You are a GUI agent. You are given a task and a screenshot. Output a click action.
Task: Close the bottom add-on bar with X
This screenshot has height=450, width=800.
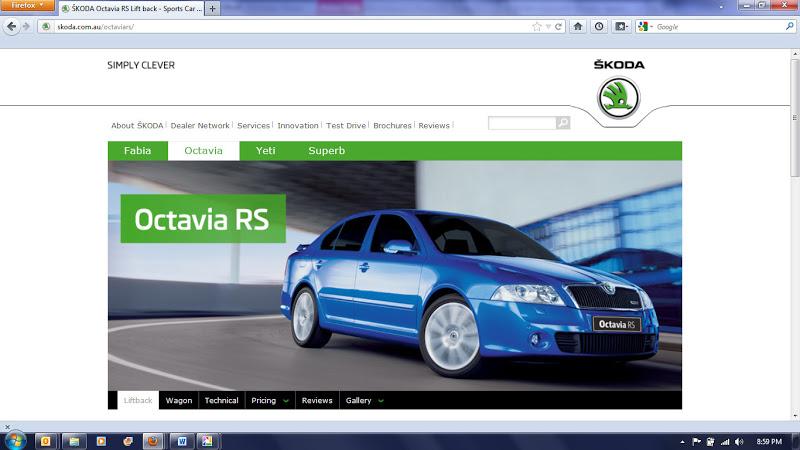[x=7, y=427]
